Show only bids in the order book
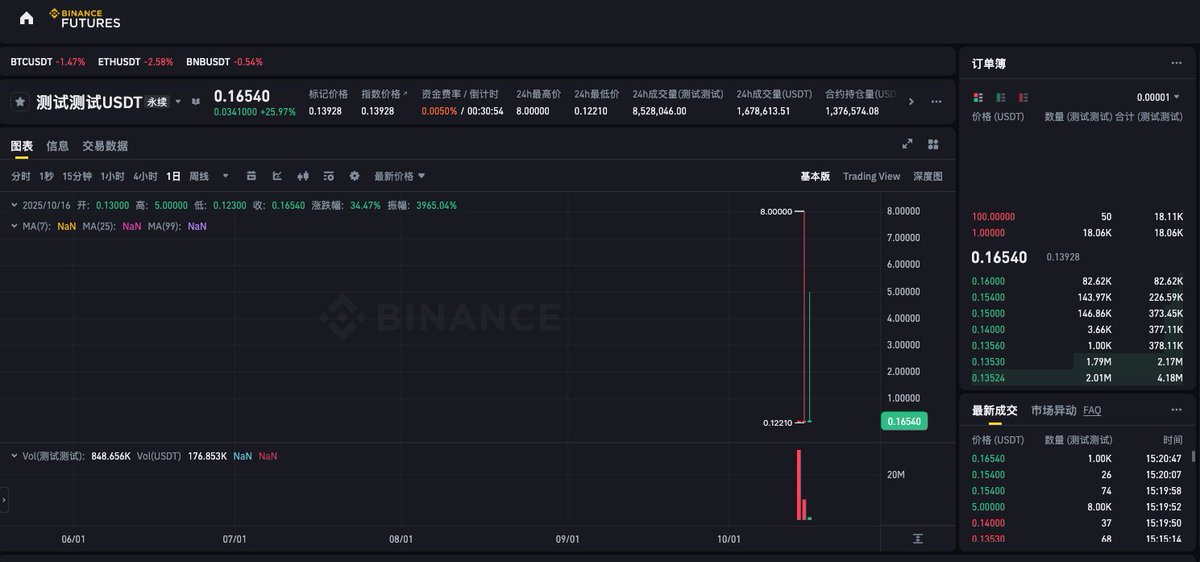Viewport: 1200px width, 562px height. pyautogui.click(x=1000, y=97)
